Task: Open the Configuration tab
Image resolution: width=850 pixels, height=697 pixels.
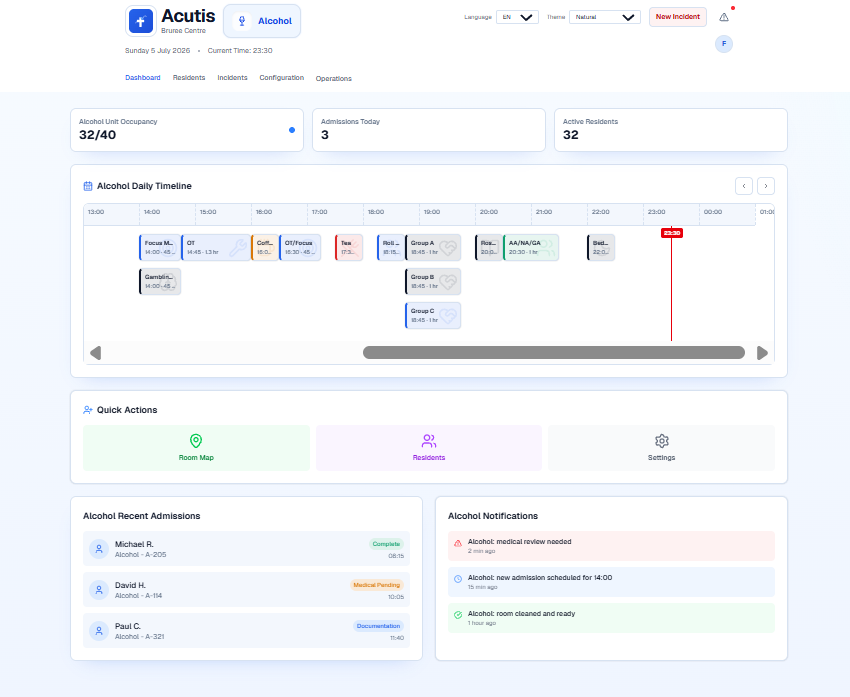Action: [281, 78]
